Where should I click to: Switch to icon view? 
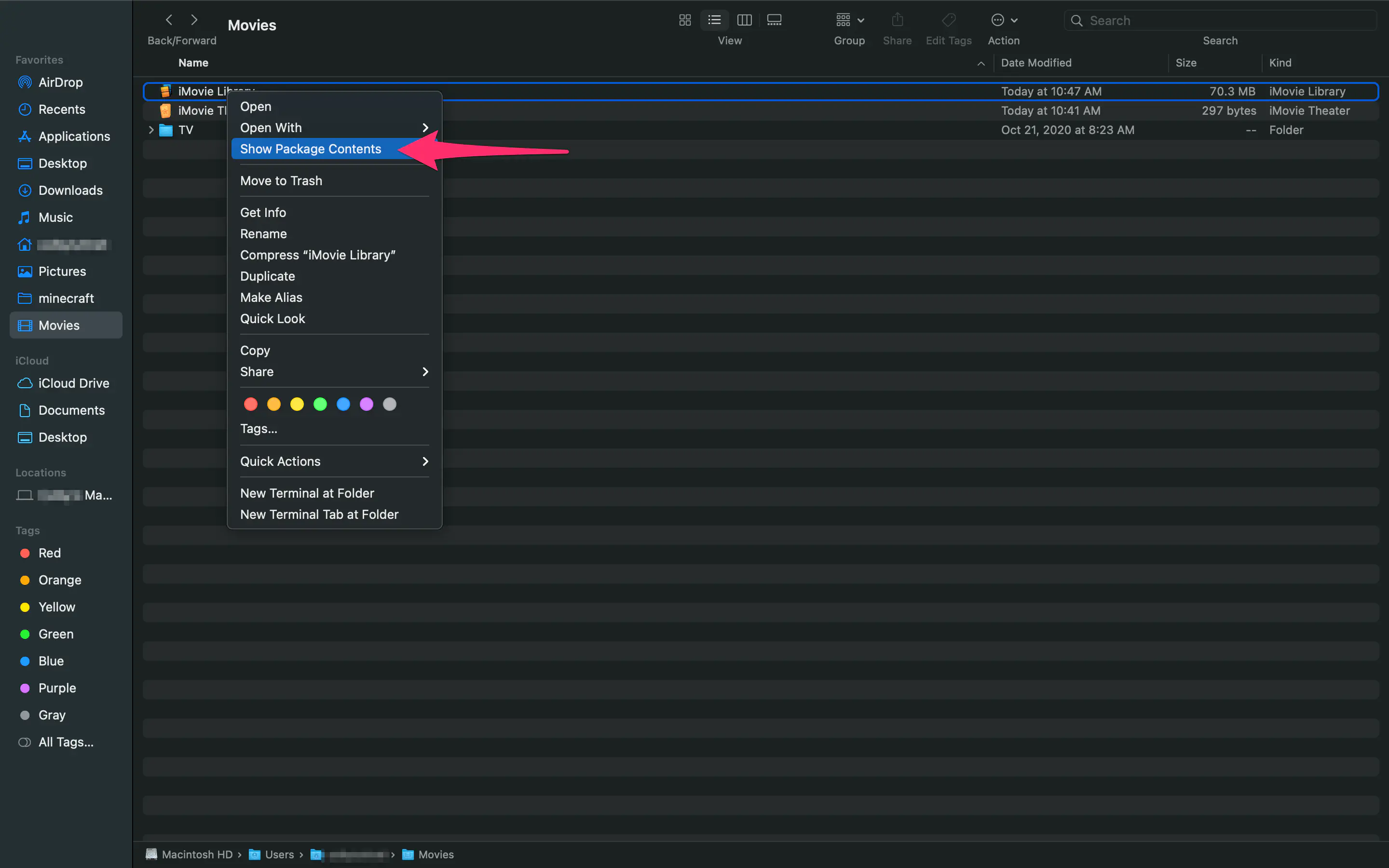pos(685,20)
